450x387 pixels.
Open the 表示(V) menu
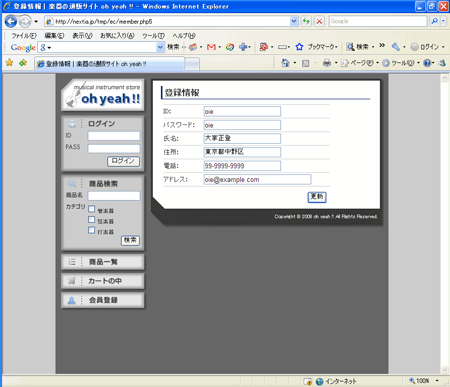pos(82,36)
